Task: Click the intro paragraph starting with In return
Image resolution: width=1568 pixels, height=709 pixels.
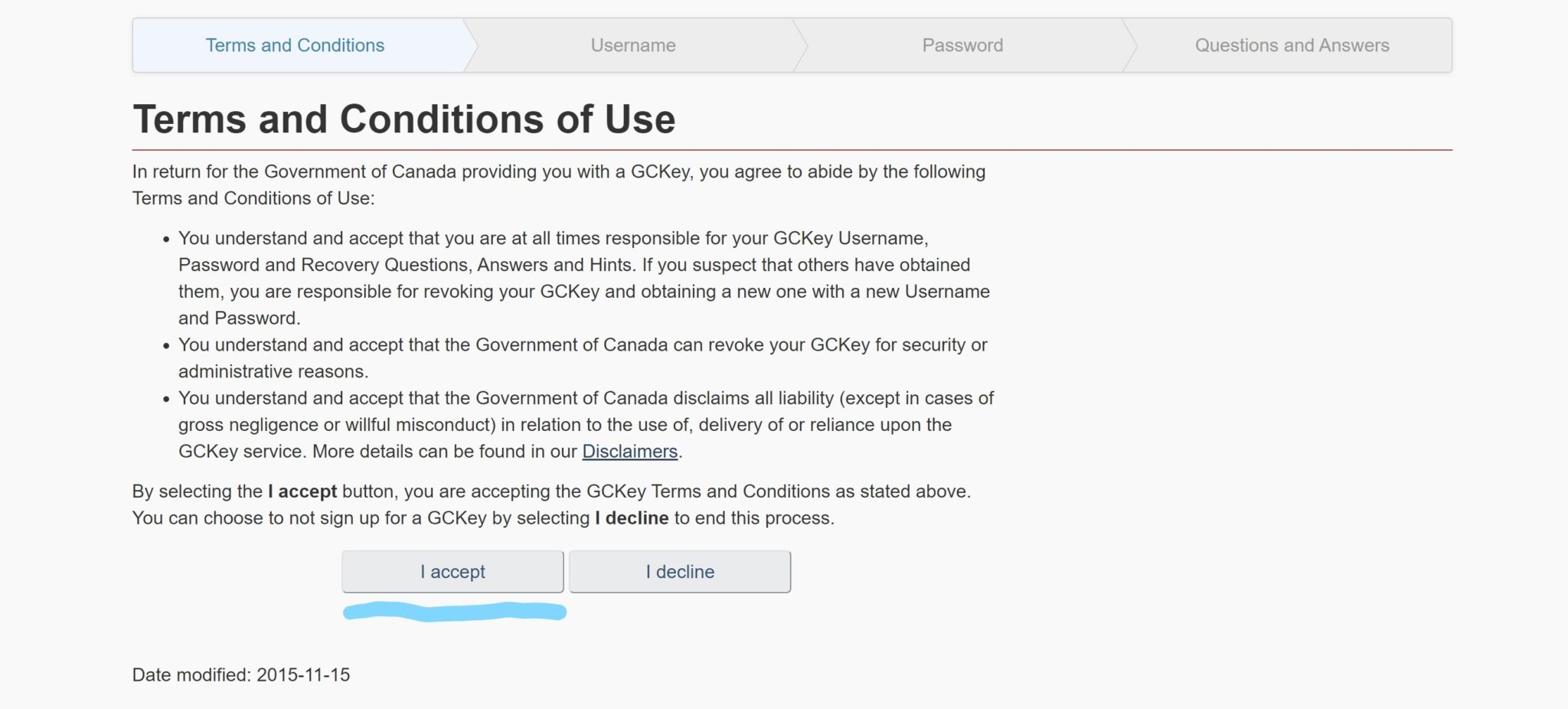Action: coord(559,185)
